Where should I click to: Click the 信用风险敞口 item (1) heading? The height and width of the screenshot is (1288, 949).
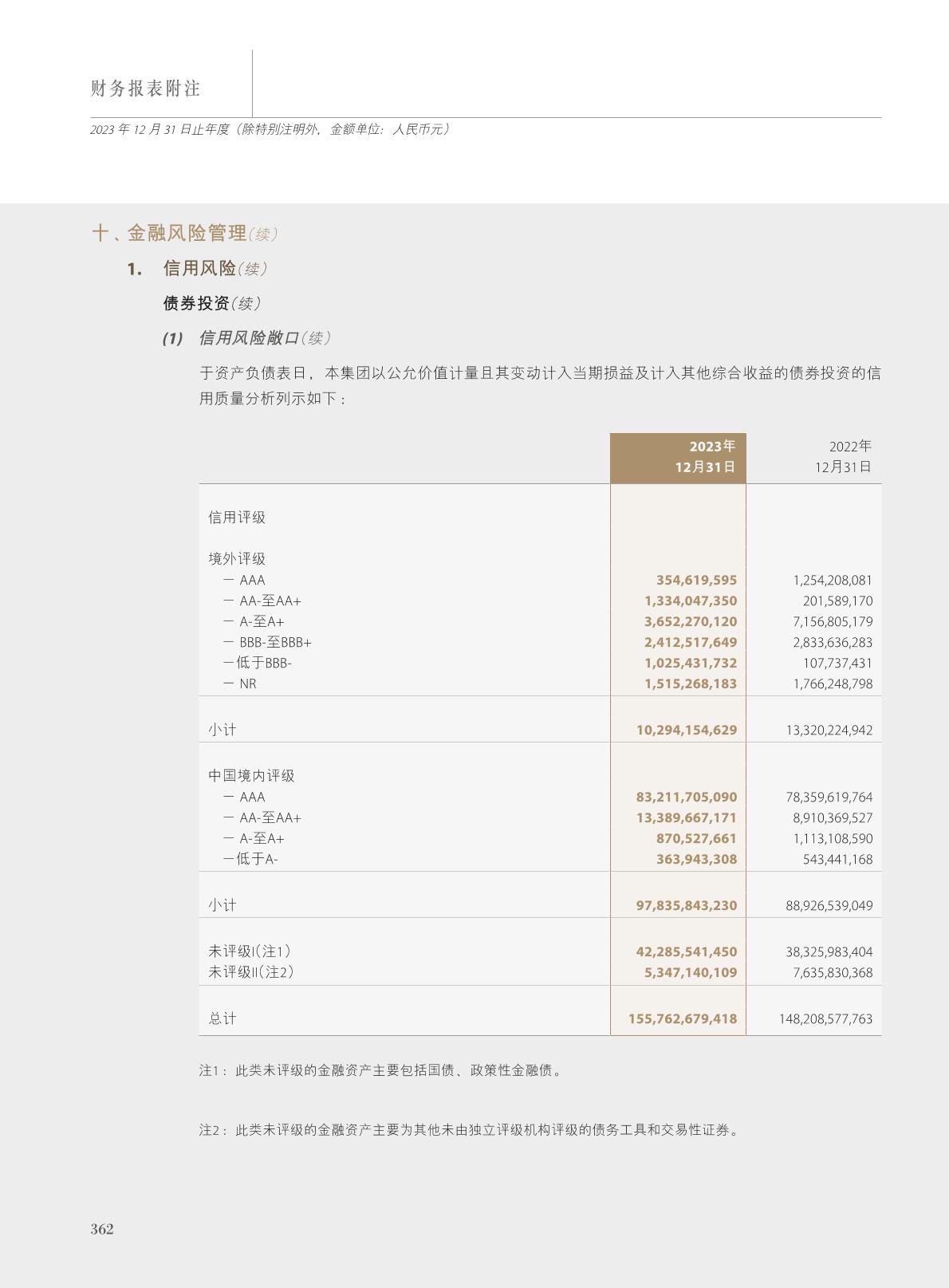(x=248, y=338)
